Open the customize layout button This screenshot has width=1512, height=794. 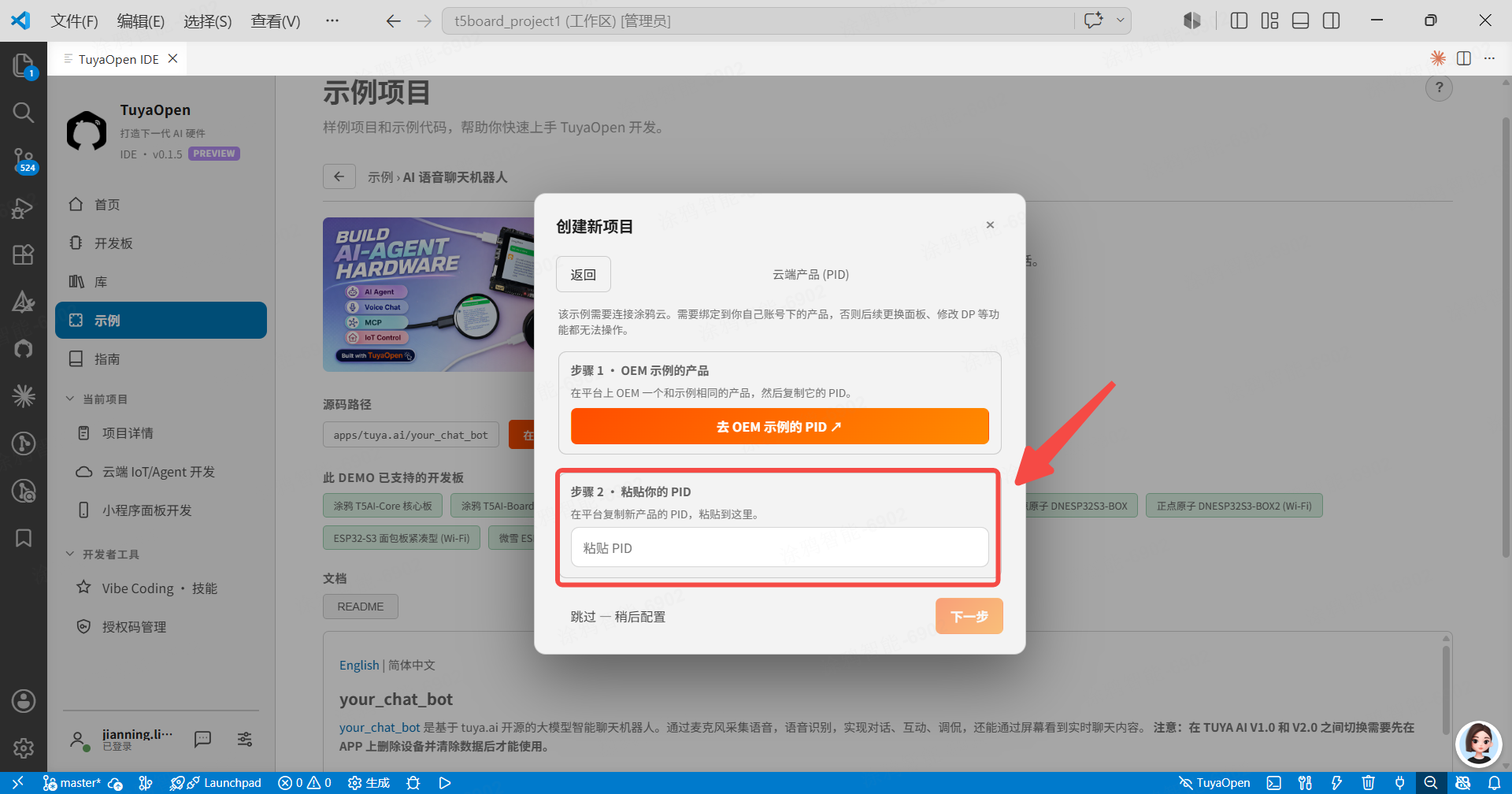(x=1269, y=21)
